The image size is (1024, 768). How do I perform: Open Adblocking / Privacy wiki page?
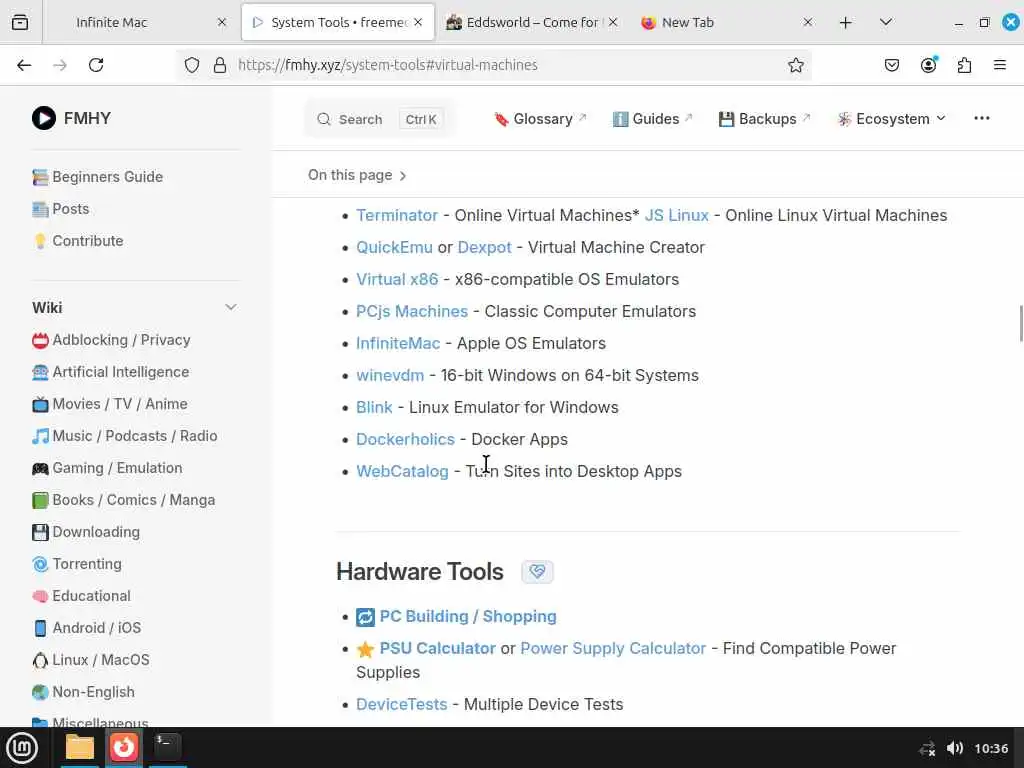coord(111,340)
